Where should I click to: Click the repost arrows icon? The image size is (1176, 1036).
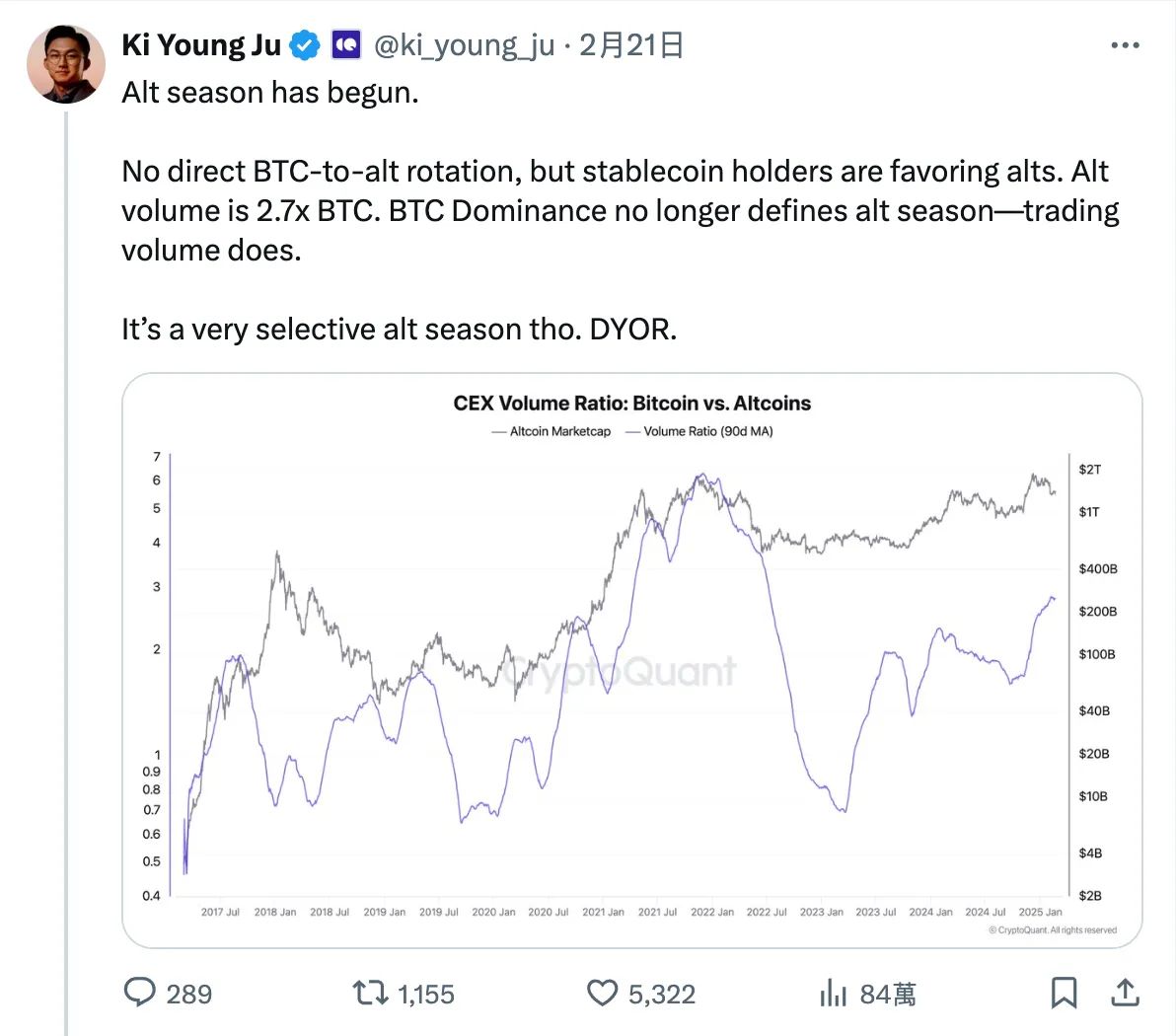(x=371, y=992)
